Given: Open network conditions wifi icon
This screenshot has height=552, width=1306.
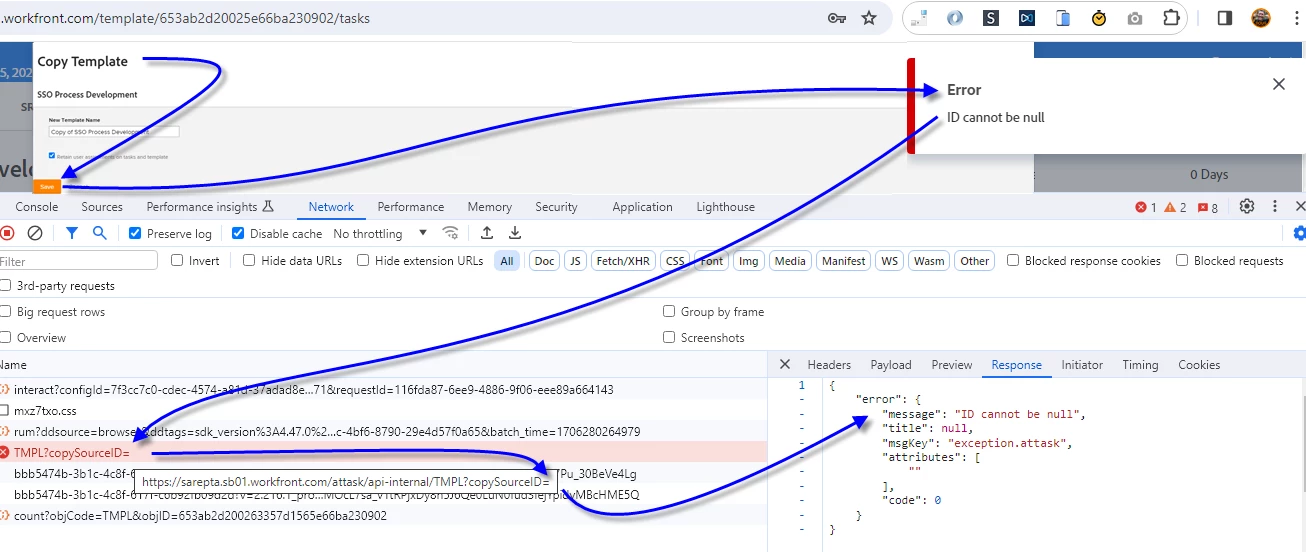Looking at the screenshot, I should 451,233.
